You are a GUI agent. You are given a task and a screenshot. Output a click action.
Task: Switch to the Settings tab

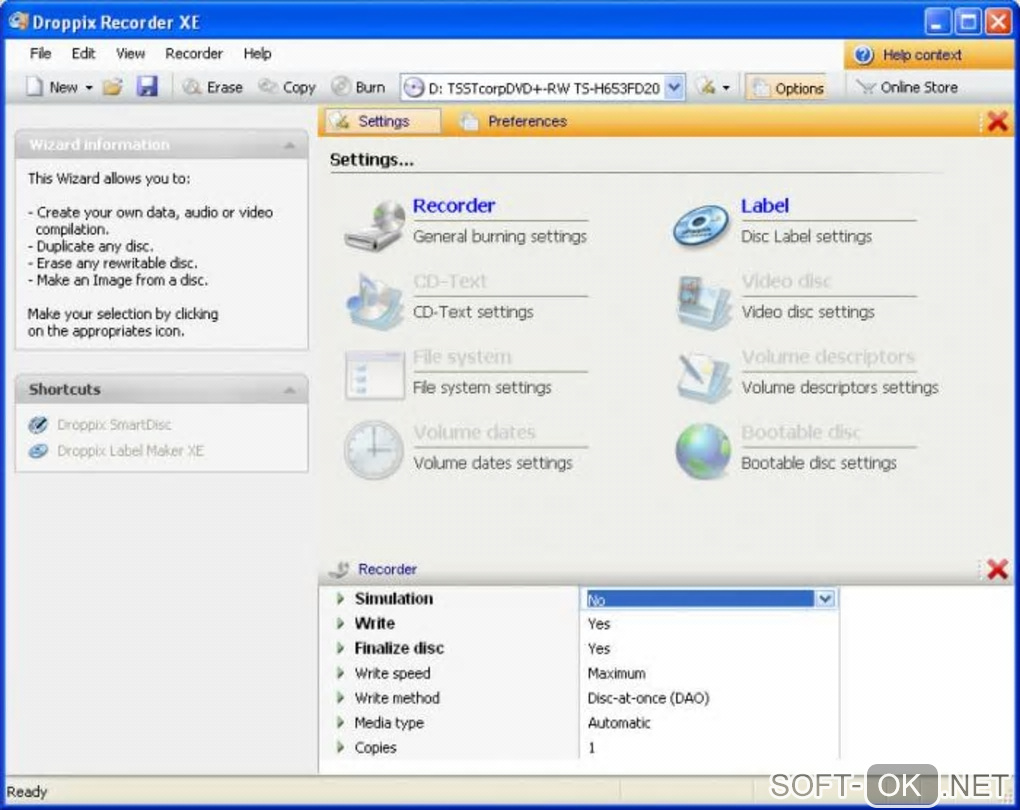pyautogui.click(x=382, y=121)
